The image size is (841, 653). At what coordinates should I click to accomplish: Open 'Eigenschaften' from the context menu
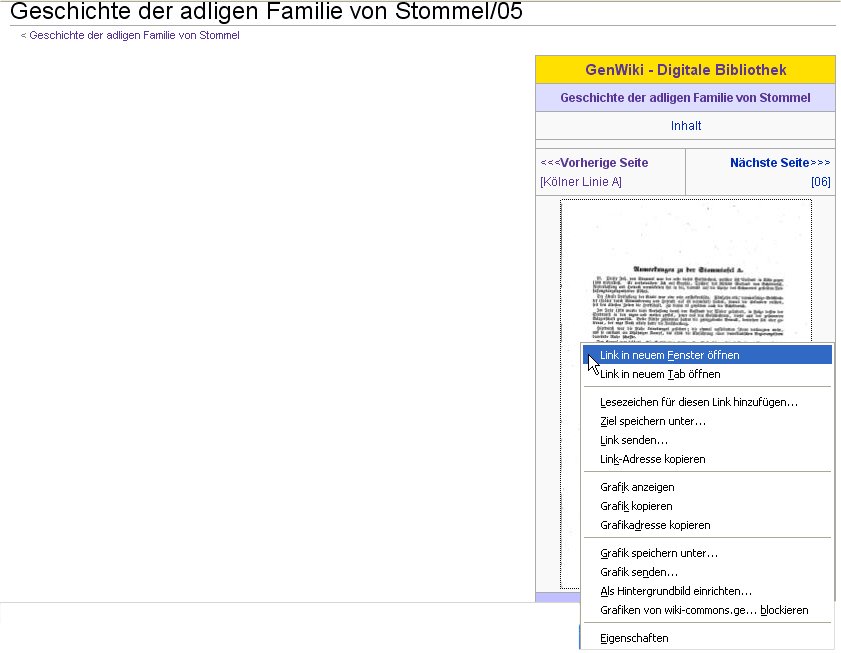point(634,638)
